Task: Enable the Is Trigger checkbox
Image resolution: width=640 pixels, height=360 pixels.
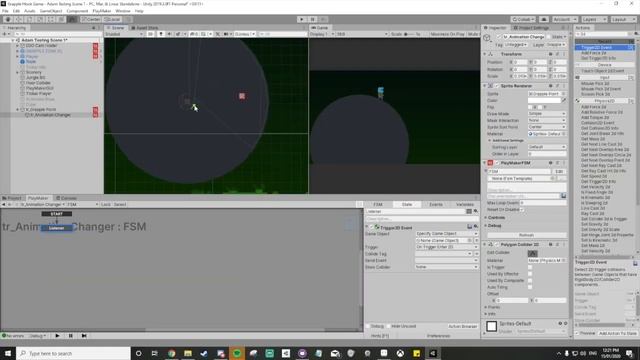Action: click(x=530, y=267)
